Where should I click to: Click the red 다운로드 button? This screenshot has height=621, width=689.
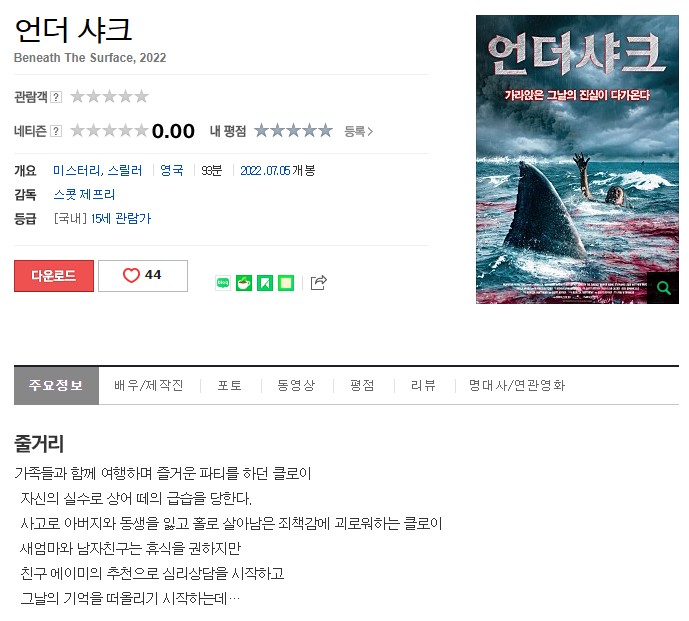click(x=54, y=276)
